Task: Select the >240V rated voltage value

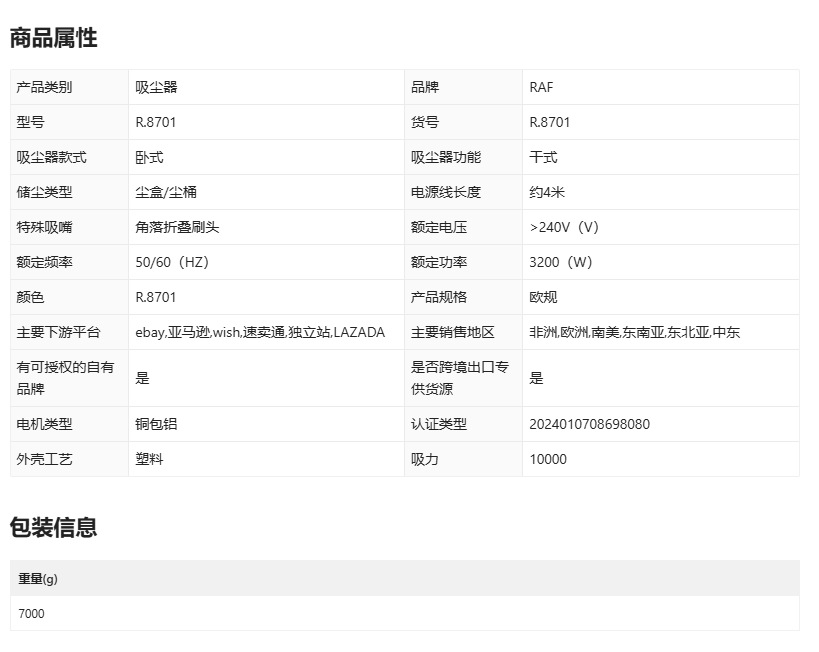Action: click(x=564, y=227)
